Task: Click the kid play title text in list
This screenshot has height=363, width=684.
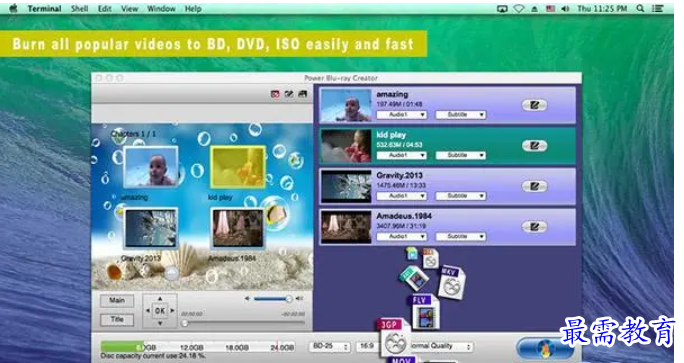Action: tap(391, 135)
